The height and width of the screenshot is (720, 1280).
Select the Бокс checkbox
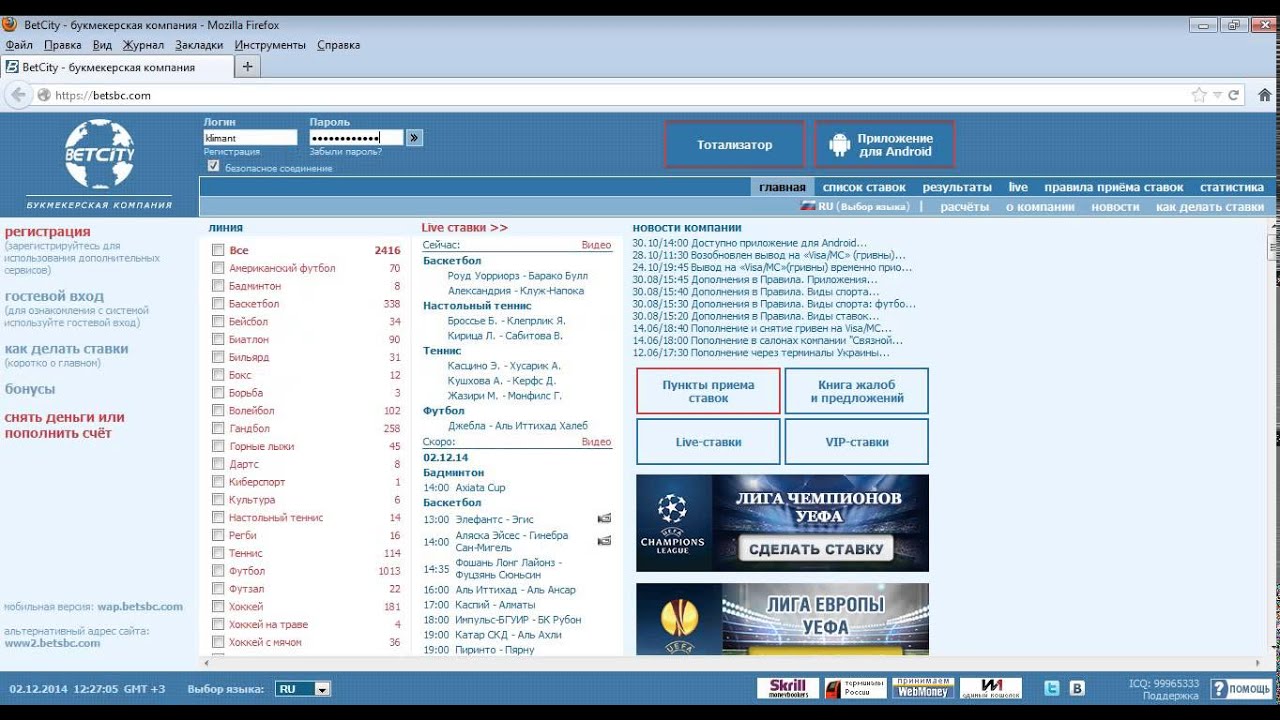pyautogui.click(x=218, y=375)
